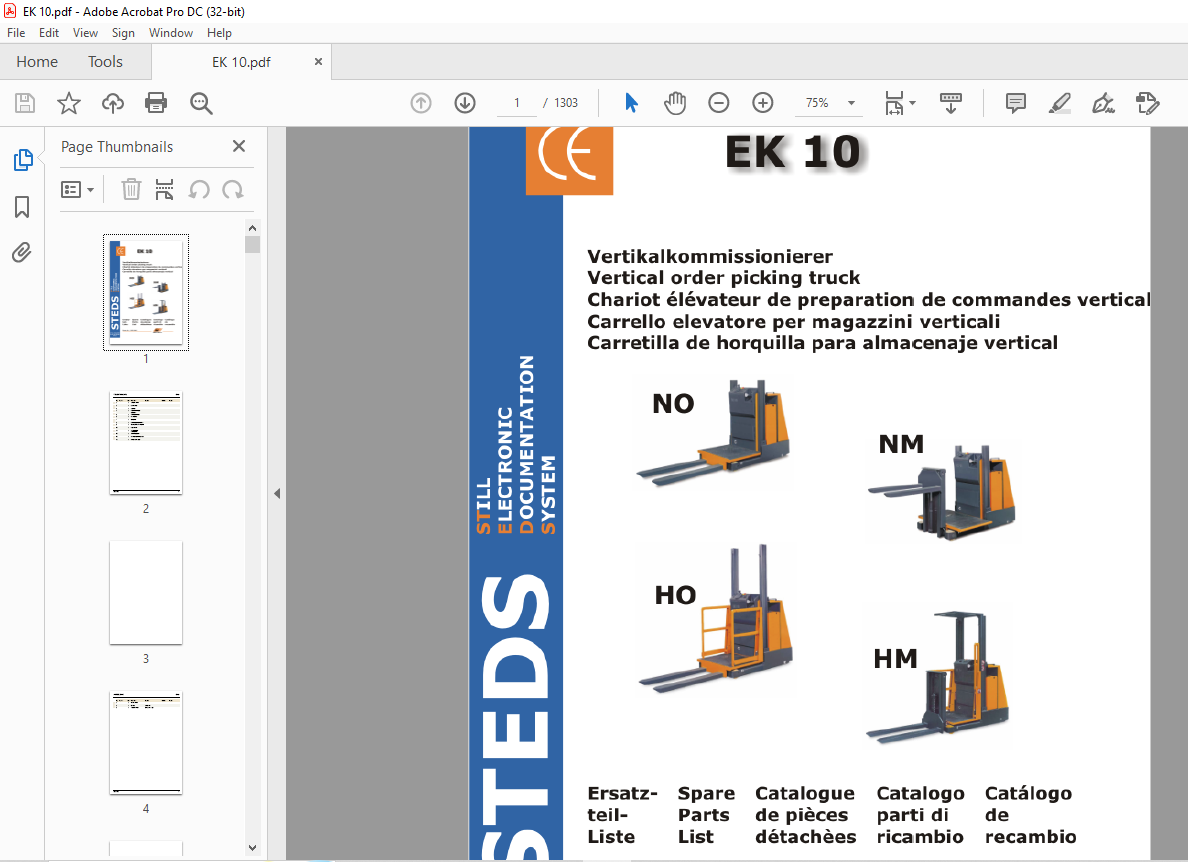Select the highlight text tool
The height and width of the screenshot is (862, 1188).
(1060, 103)
